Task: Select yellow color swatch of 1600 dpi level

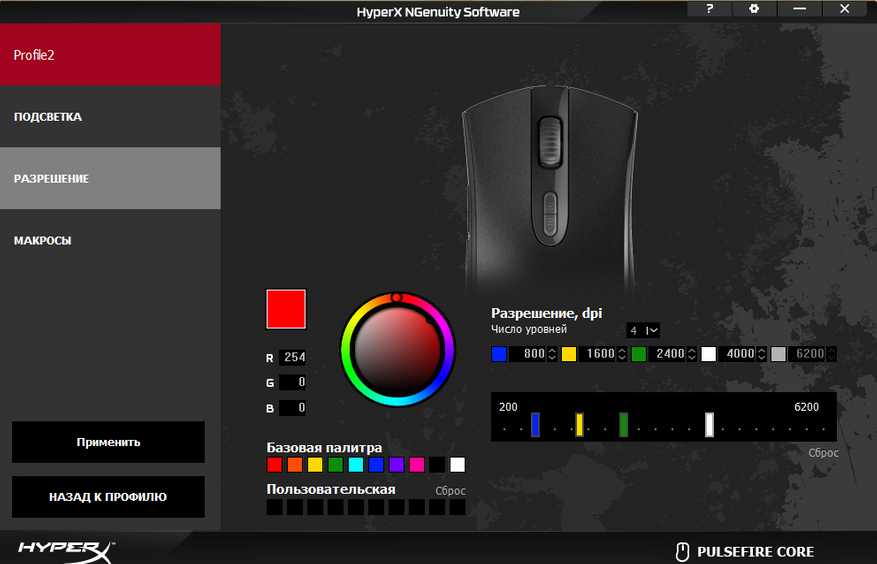Action: click(x=569, y=354)
